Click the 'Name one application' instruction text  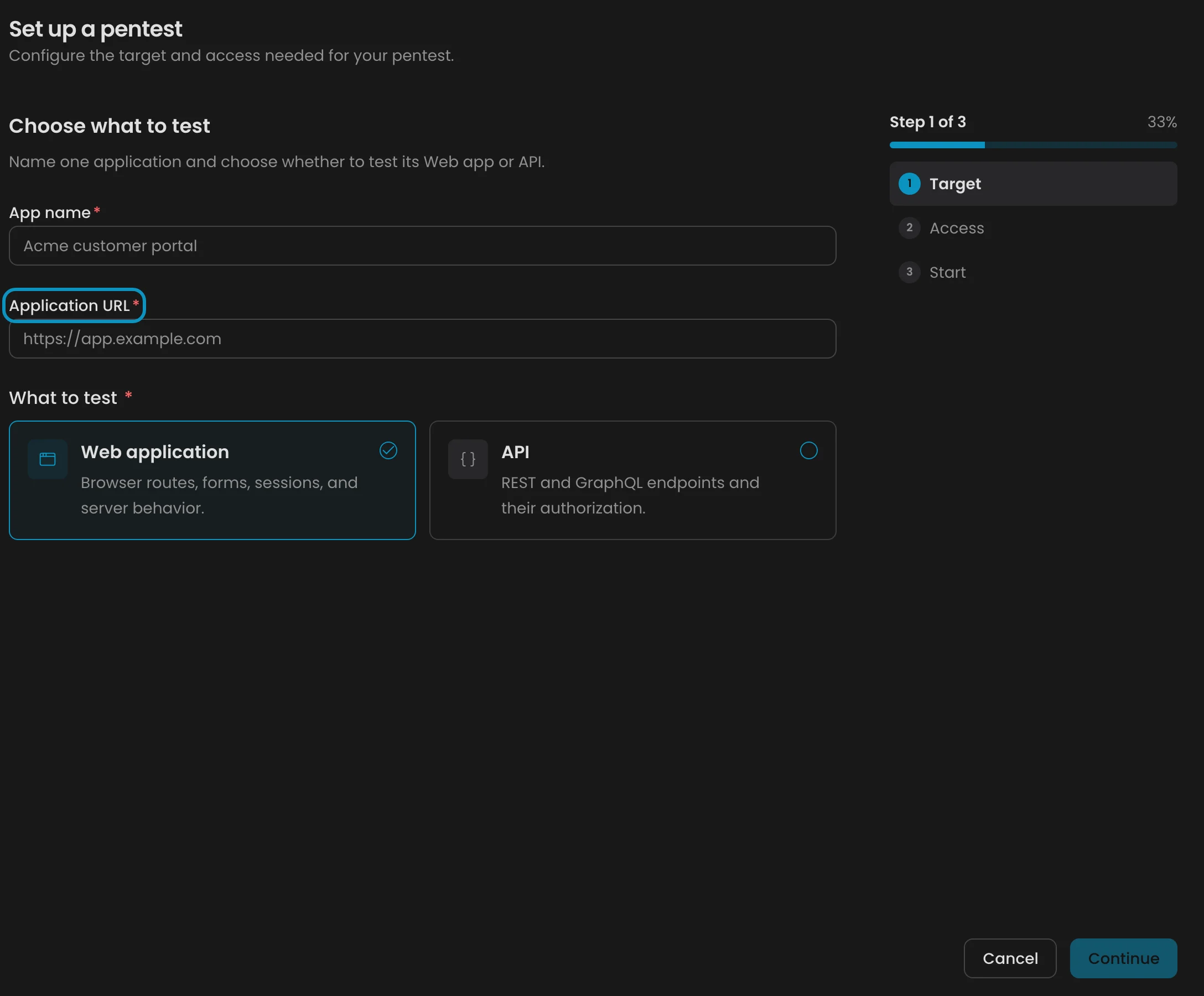click(x=276, y=162)
